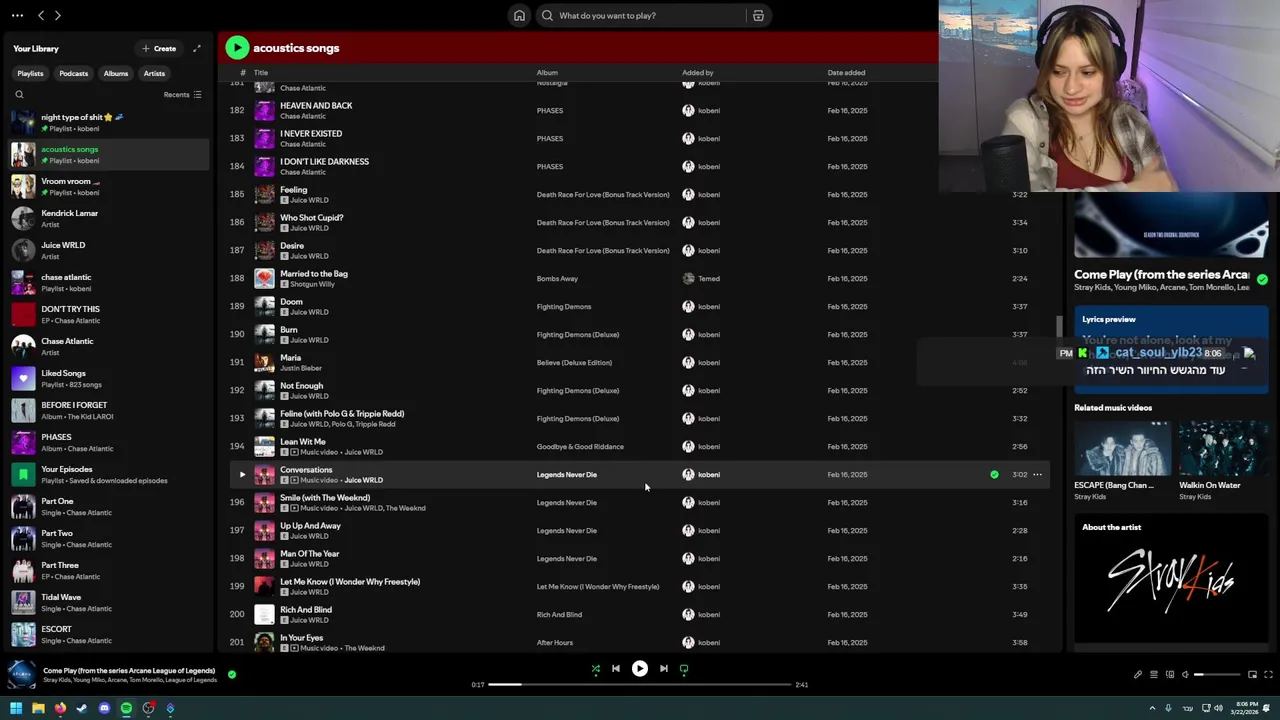Play acoustics songs with the green play button
Viewport: 1280px width, 720px height.
pos(237,48)
